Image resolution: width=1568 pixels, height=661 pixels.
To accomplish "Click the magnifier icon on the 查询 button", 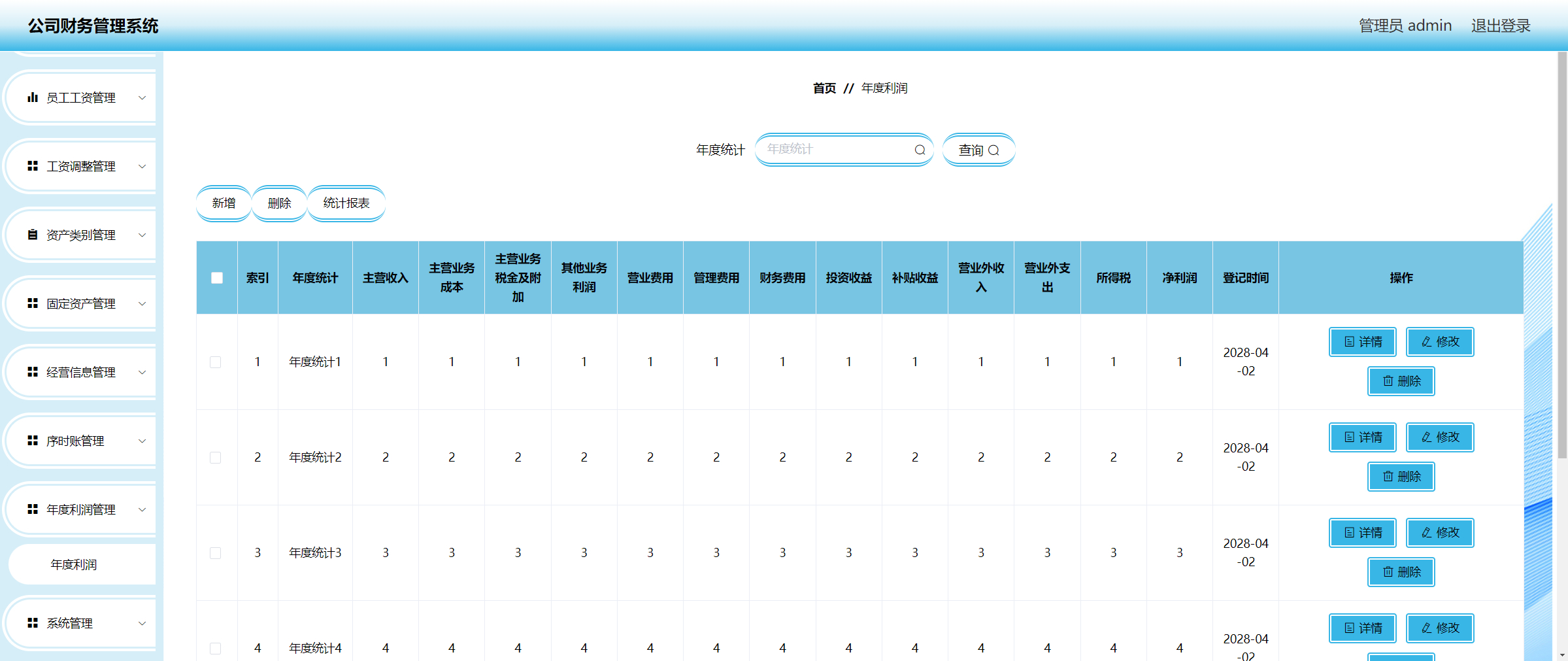I will click(993, 150).
